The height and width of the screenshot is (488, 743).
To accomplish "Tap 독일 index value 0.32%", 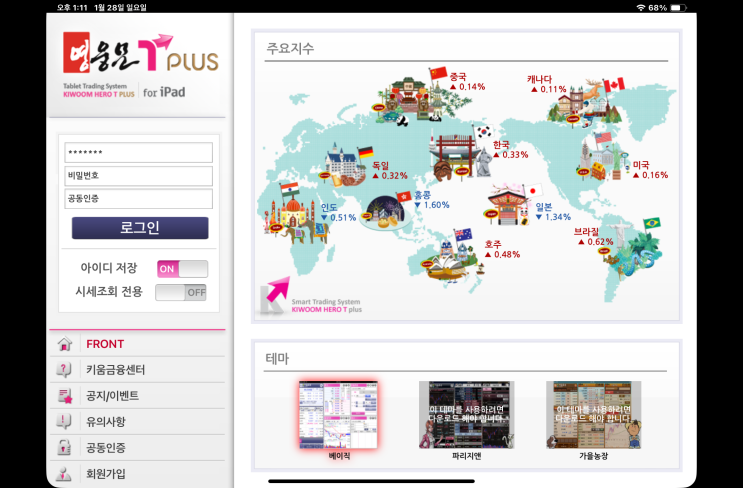I will 390,176.
